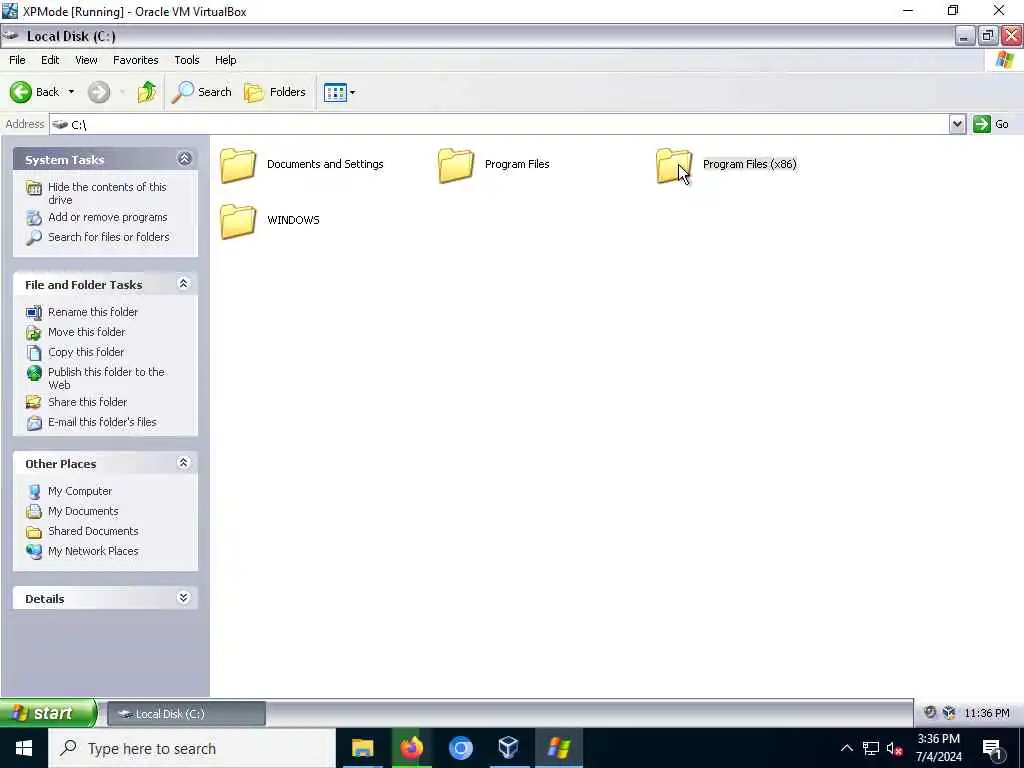Collapse the File and Folder Tasks panel
Image resolution: width=1024 pixels, height=768 pixels.
tap(184, 283)
